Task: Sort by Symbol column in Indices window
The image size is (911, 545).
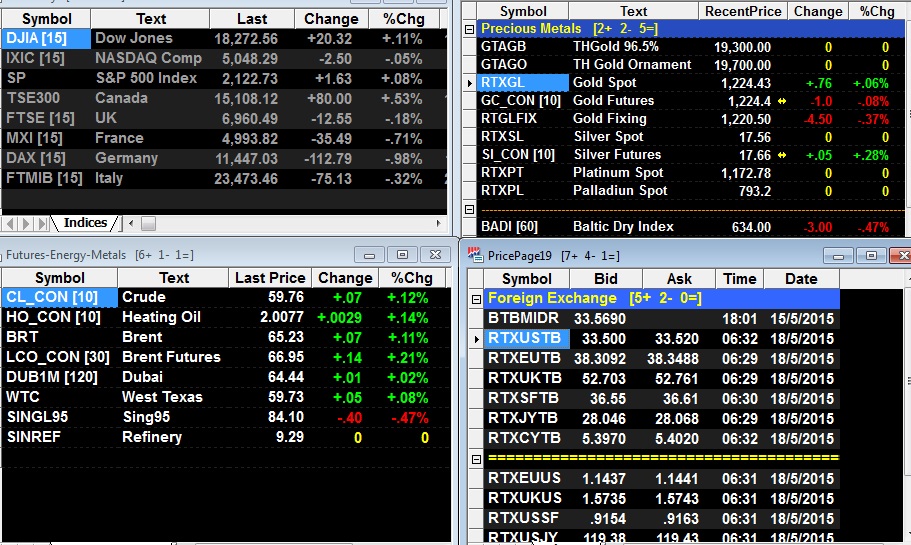Action: click(x=46, y=19)
